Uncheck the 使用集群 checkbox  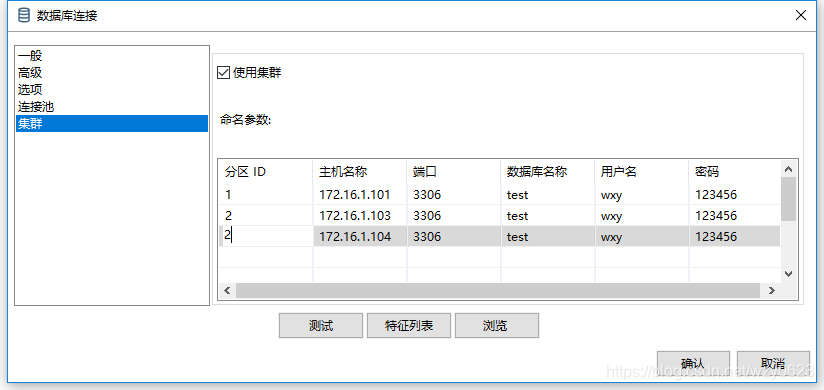point(224,73)
